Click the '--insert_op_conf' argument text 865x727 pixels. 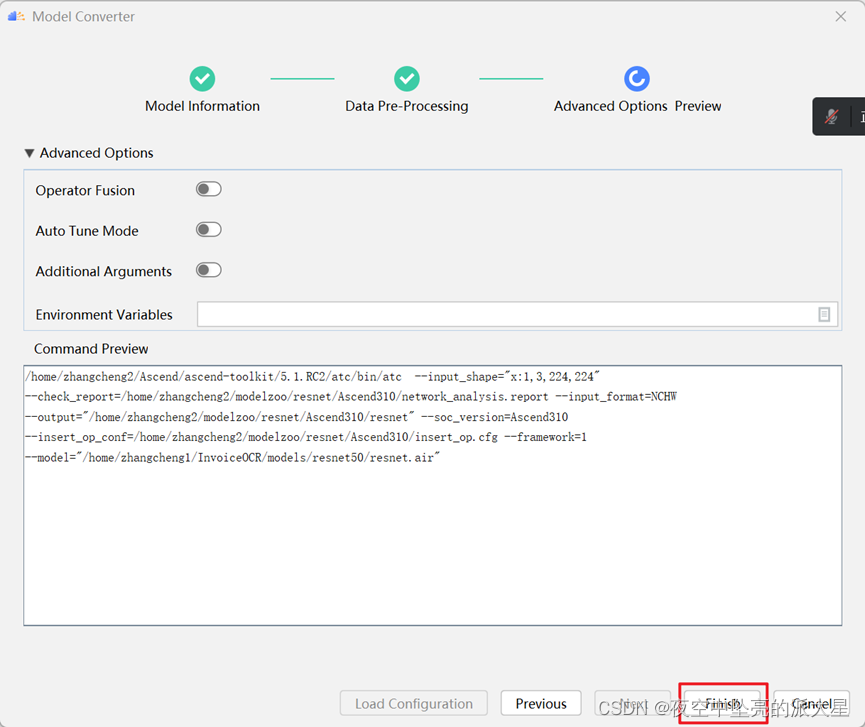tap(261, 437)
